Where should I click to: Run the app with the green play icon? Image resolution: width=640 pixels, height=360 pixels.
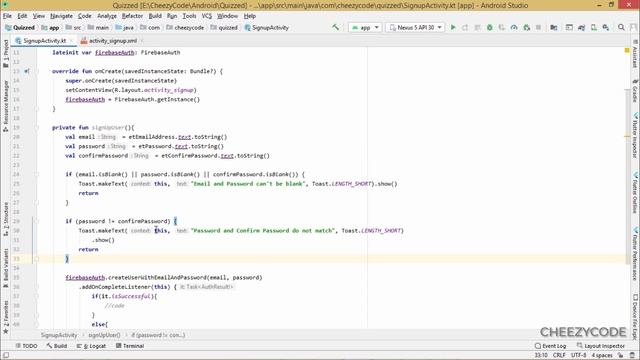453,27
